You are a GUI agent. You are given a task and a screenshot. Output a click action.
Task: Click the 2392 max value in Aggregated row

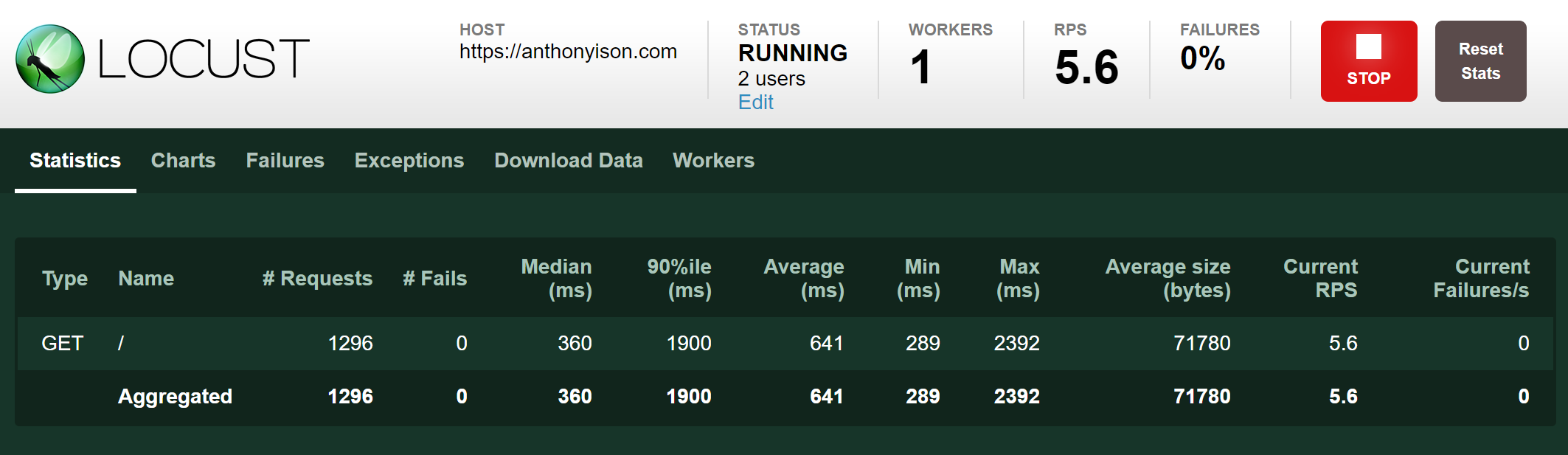[x=1017, y=397]
